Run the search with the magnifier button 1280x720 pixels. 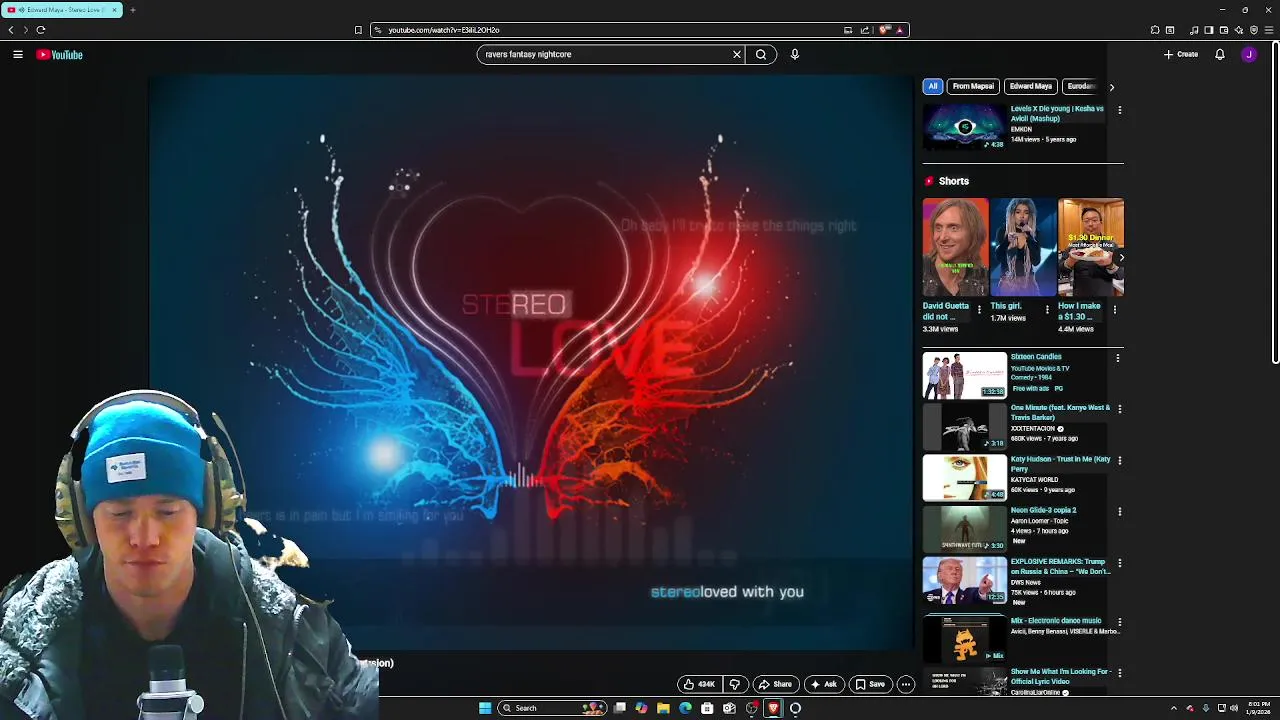pyautogui.click(x=761, y=55)
